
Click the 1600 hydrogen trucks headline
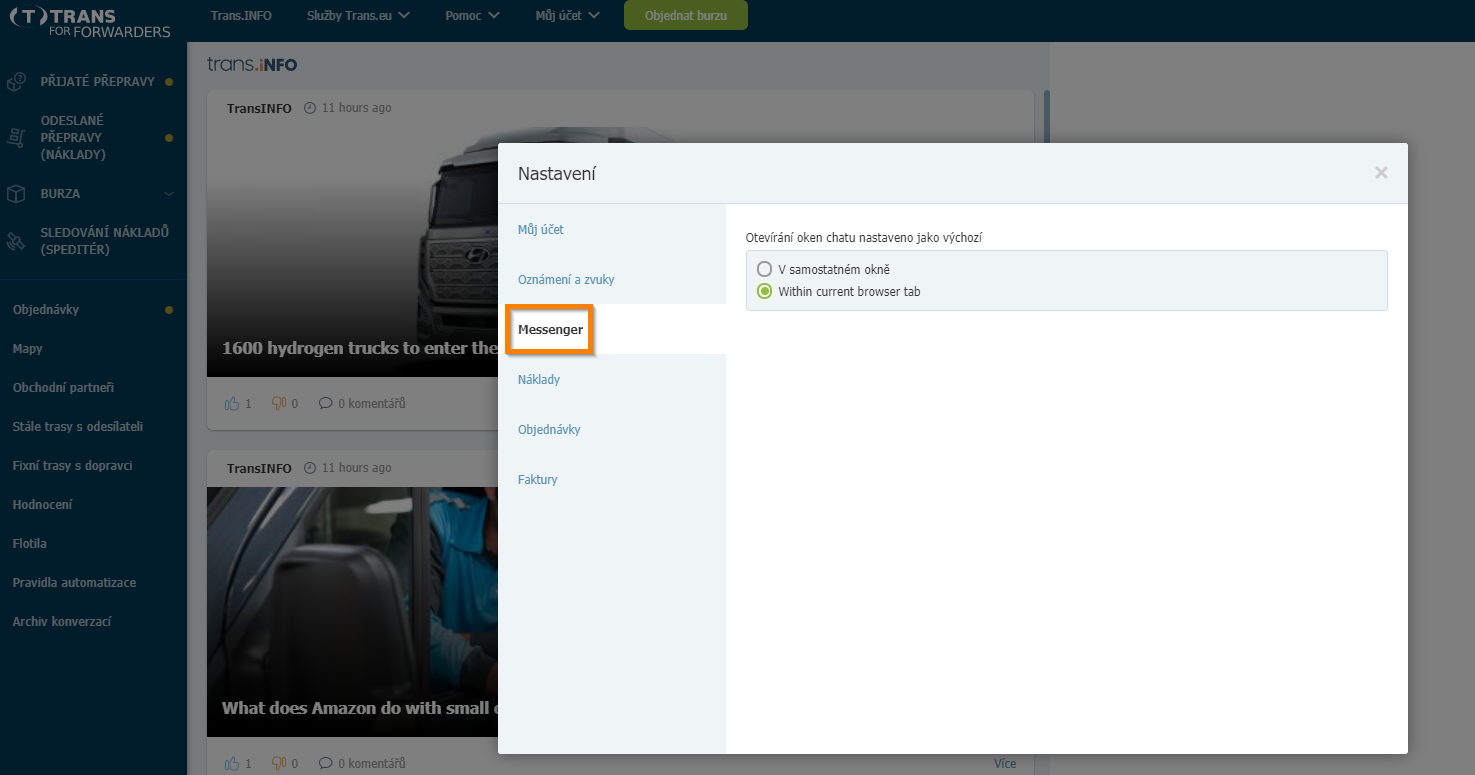360,348
